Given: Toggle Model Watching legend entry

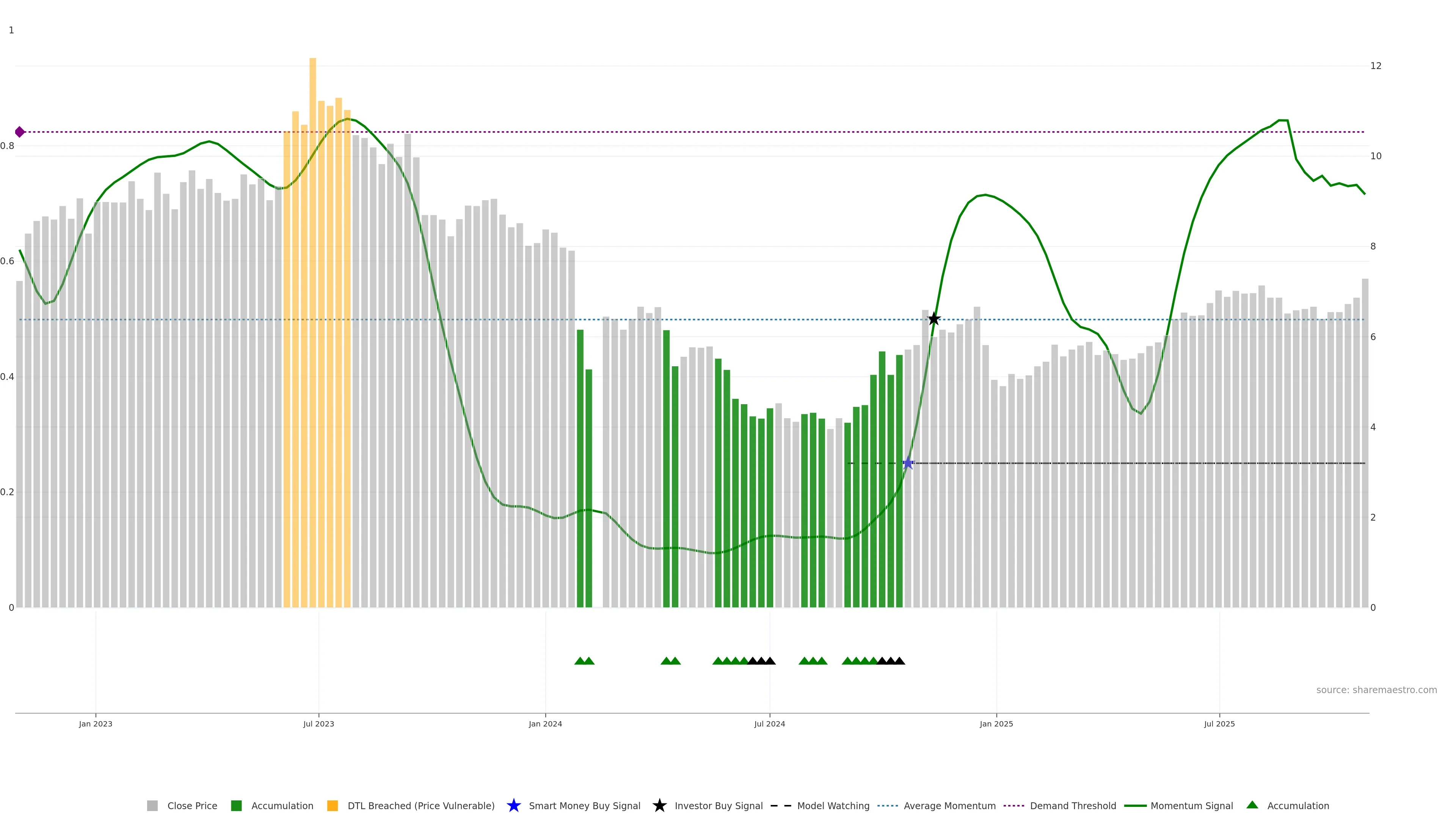Looking at the screenshot, I should click(x=833, y=806).
